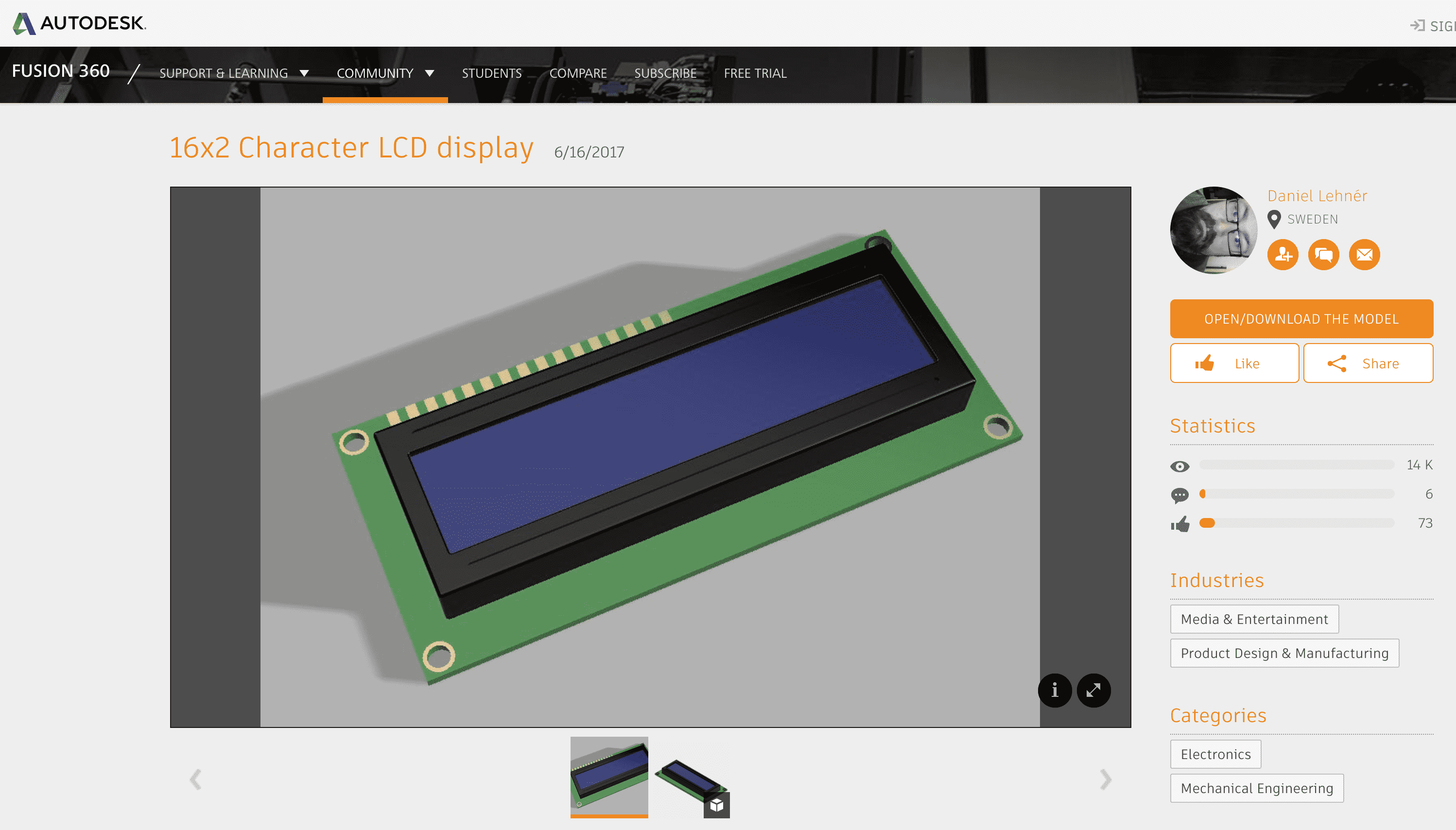
Task: Click the Like button for this model
Action: coord(1233,363)
